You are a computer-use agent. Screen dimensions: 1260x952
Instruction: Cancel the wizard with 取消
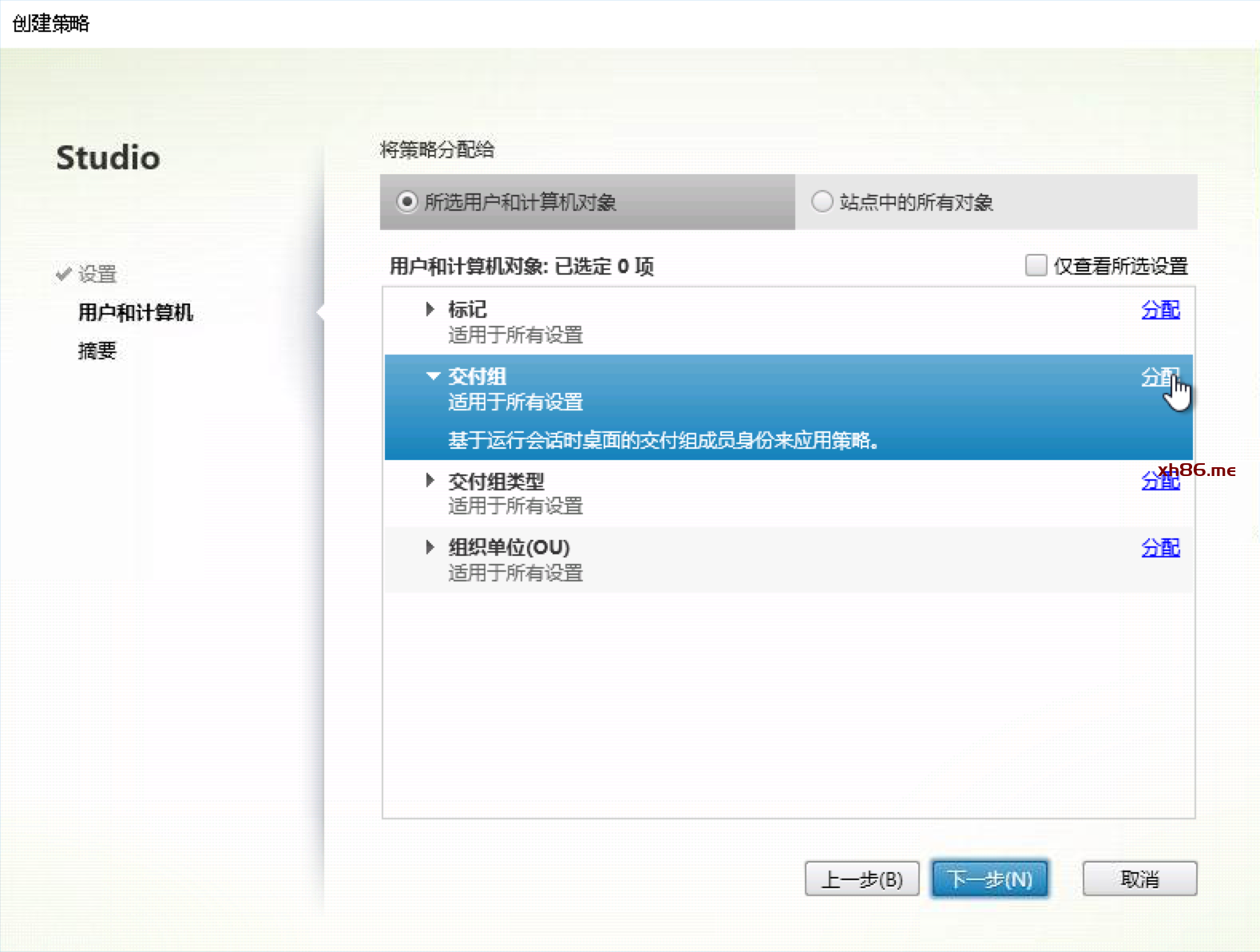[1139, 879]
